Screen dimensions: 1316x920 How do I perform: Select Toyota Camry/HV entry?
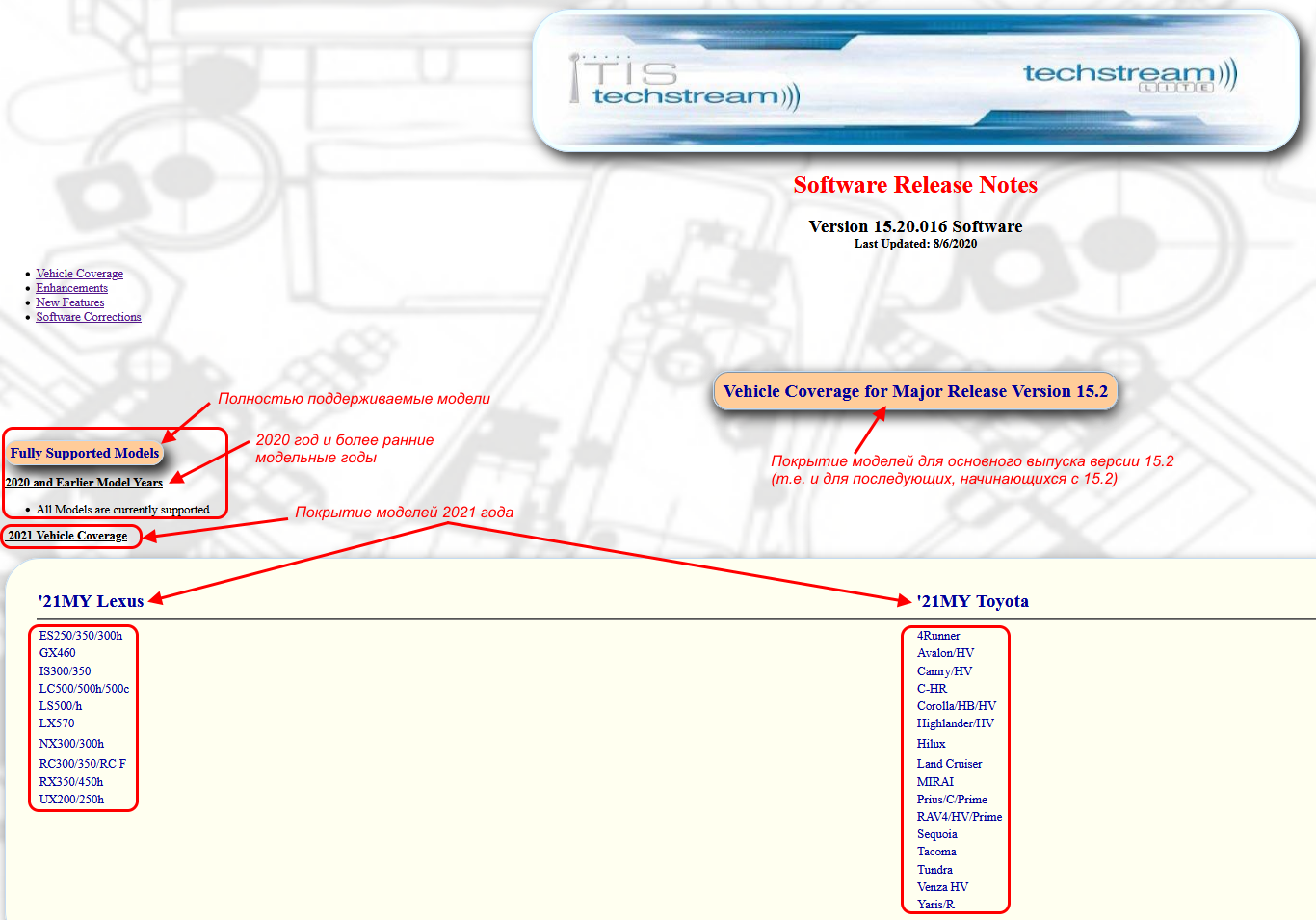coord(944,671)
